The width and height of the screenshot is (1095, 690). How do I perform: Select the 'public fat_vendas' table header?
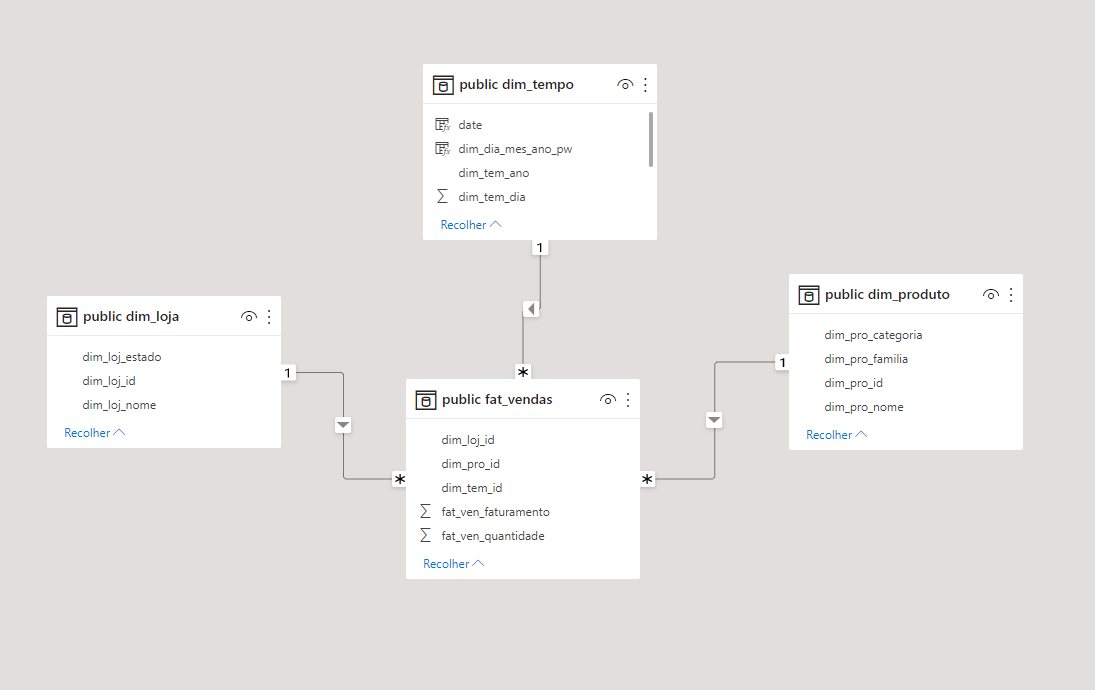522,399
